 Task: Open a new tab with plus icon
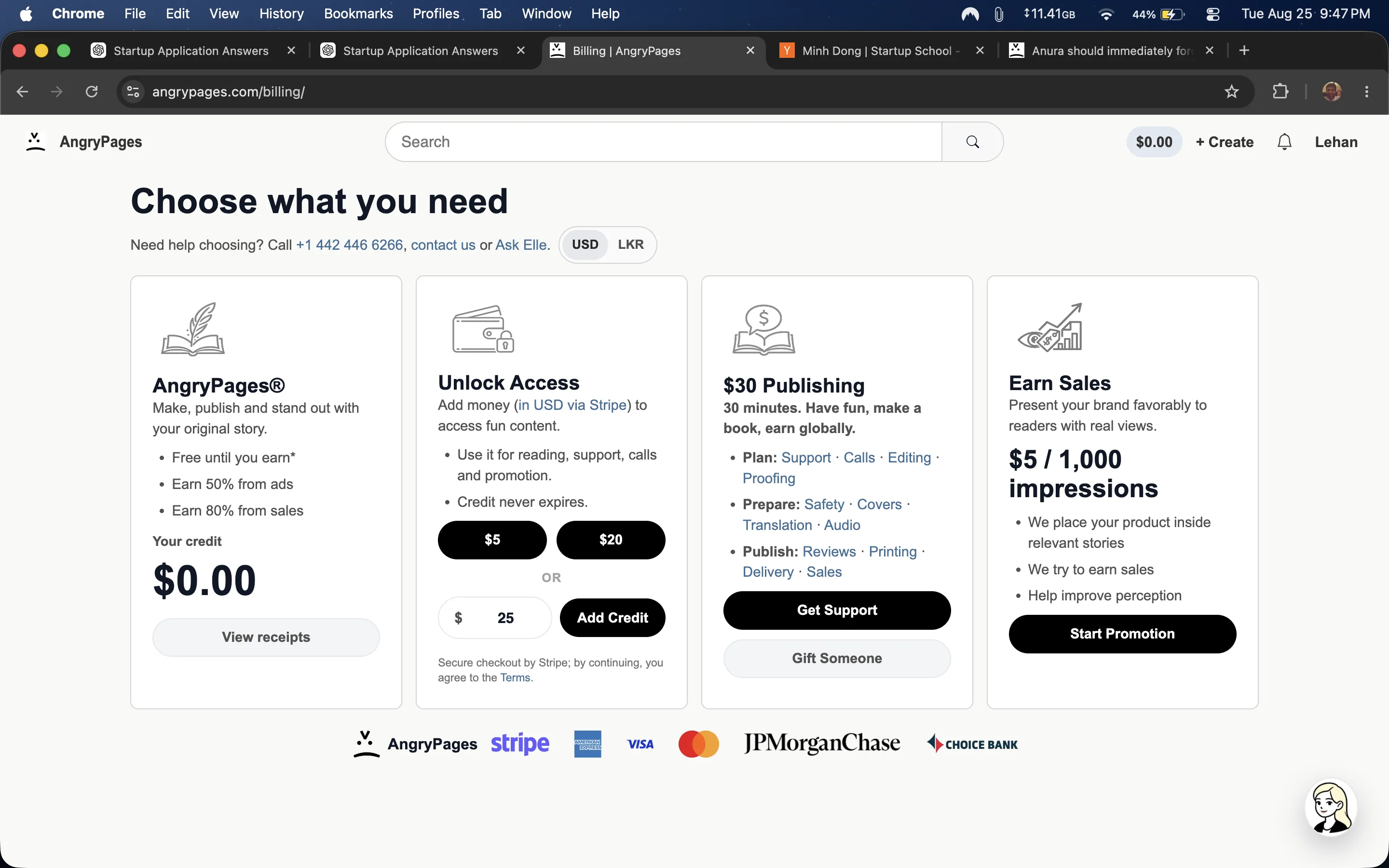(x=1244, y=51)
